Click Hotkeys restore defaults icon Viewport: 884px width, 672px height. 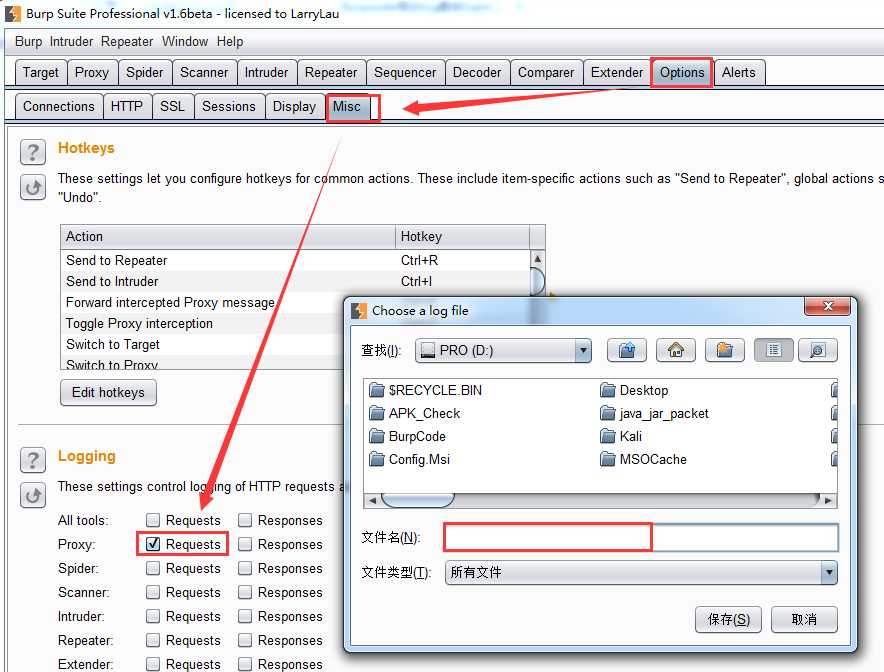33,187
